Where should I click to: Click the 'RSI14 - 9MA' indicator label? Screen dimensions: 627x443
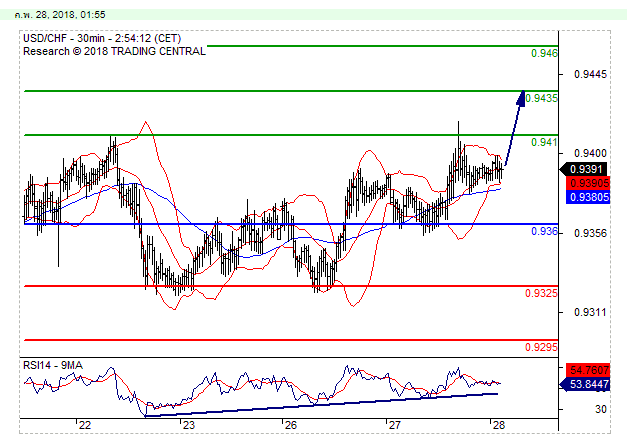(53, 365)
